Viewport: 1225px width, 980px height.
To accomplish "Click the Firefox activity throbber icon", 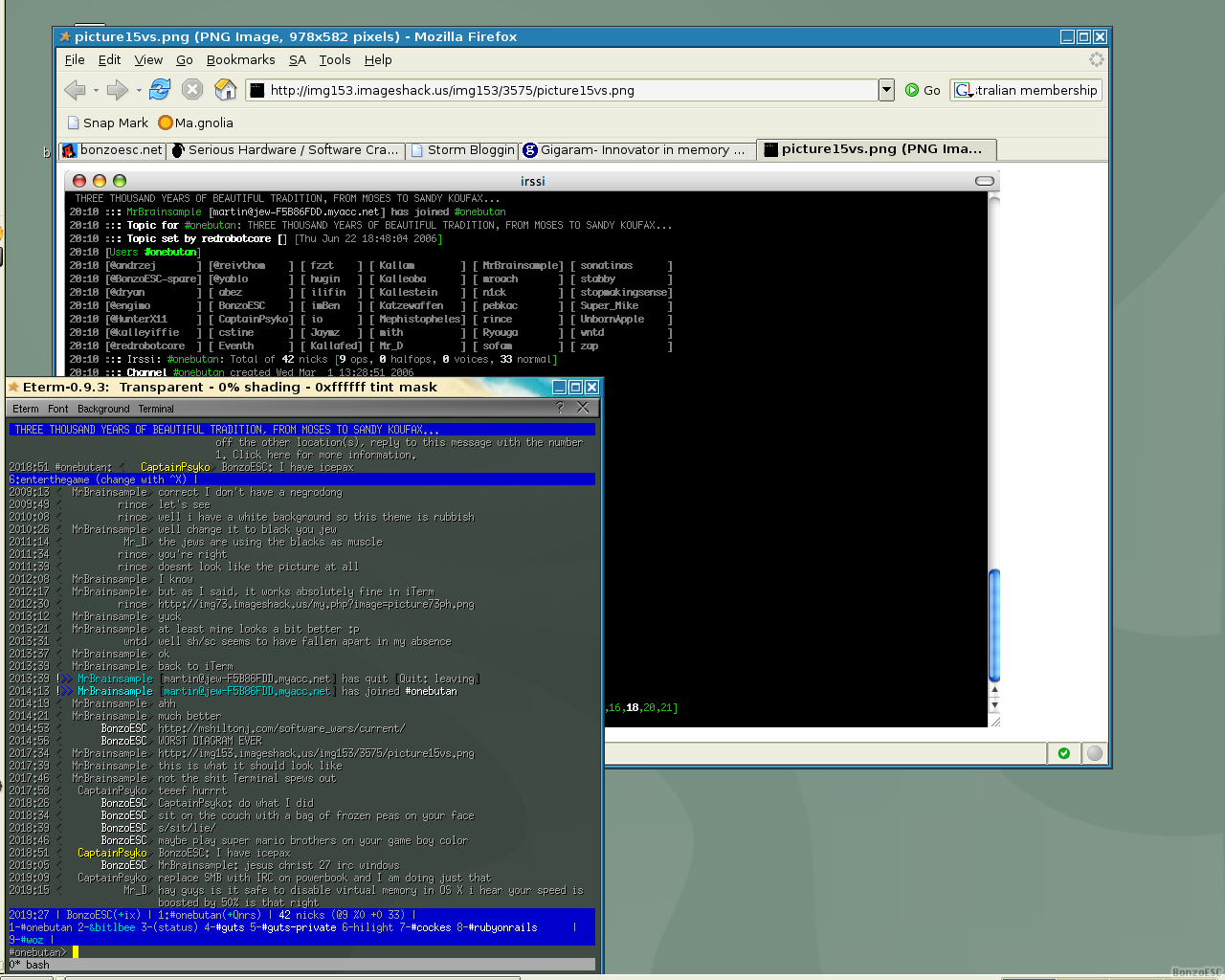I will click(1097, 59).
